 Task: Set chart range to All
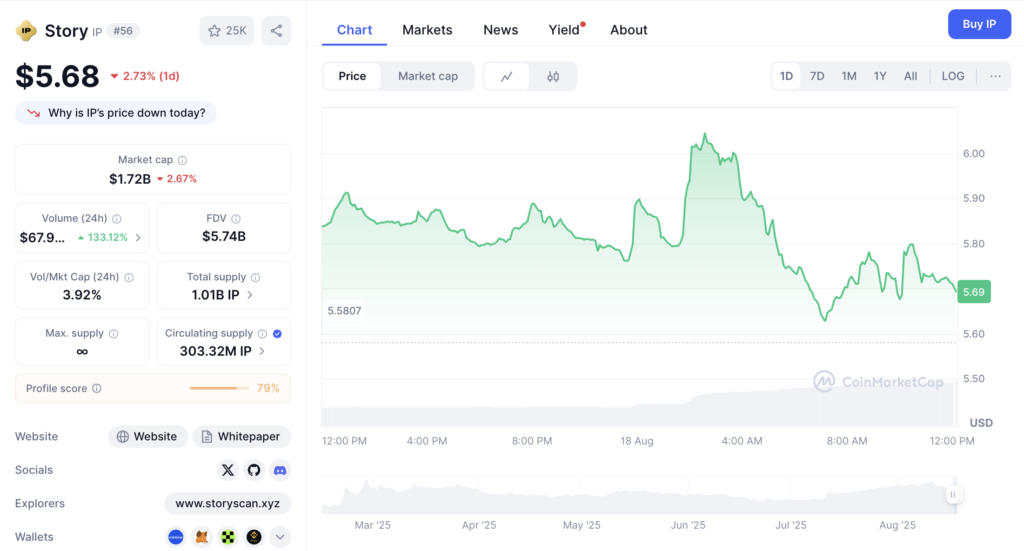[x=910, y=76]
